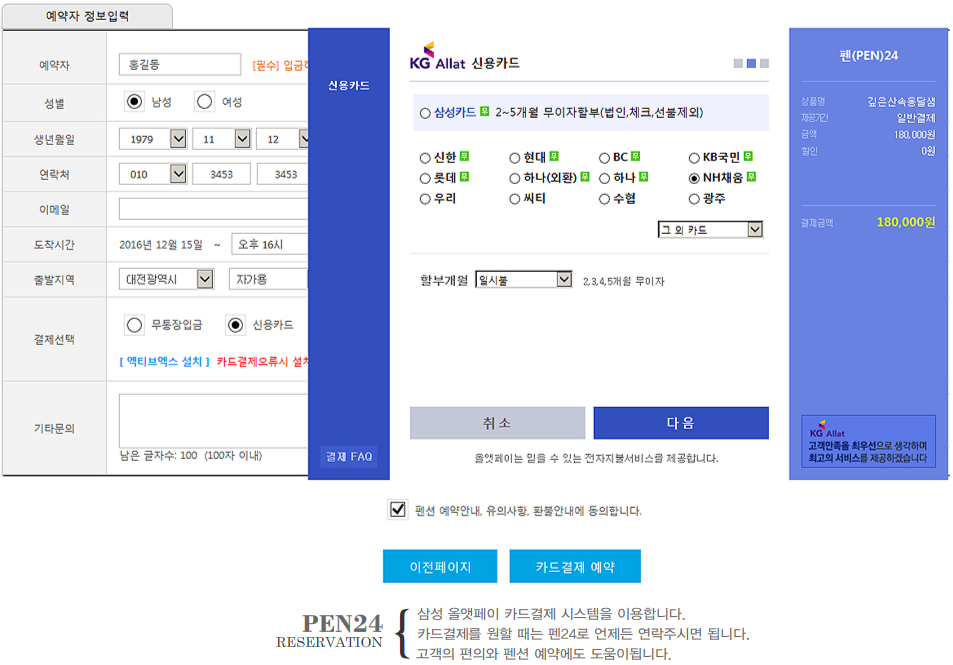Pick the 롯데 card radio button

coord(425,179)
